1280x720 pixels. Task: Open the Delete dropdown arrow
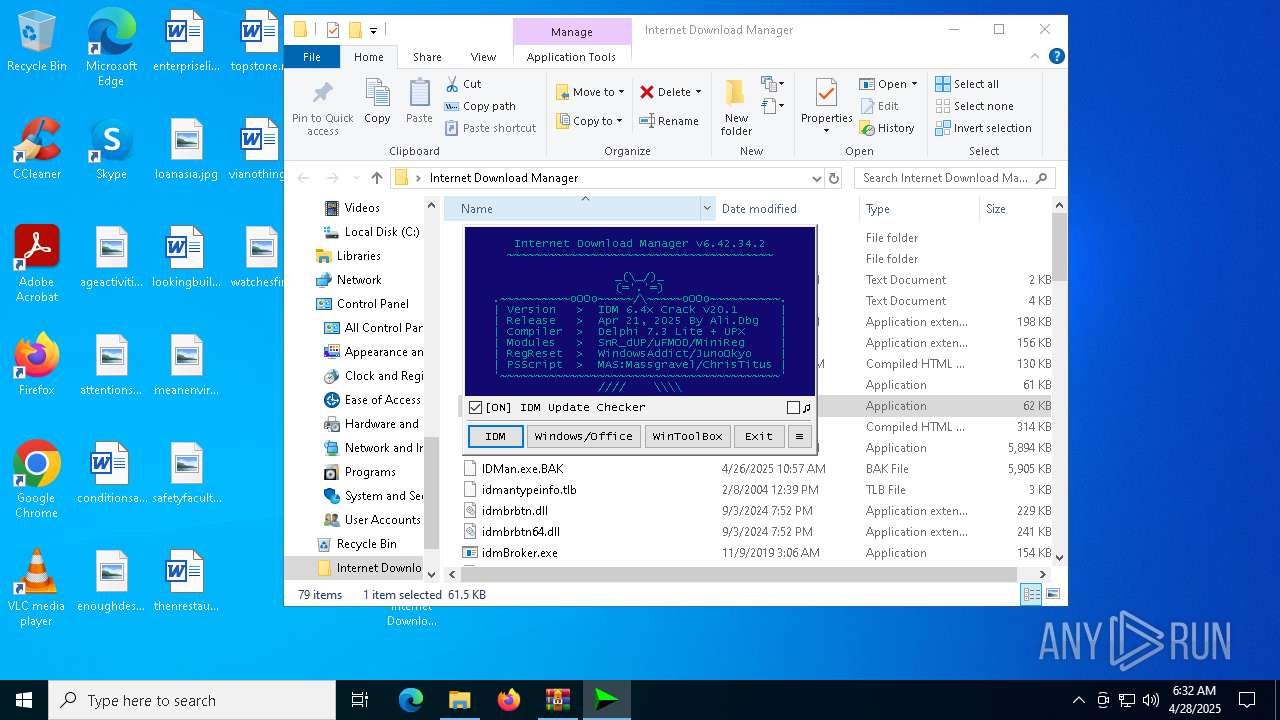coord(698,92)
